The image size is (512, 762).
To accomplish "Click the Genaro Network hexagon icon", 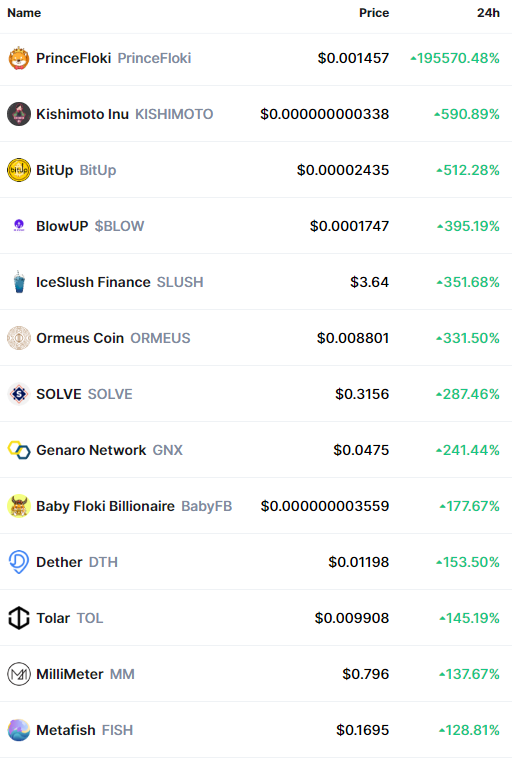I will tap(19, 450).
